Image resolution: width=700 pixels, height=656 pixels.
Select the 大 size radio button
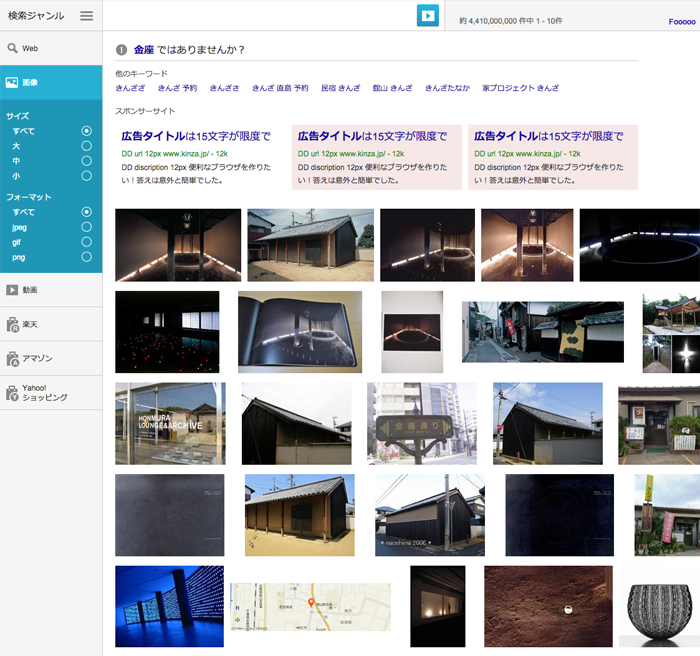(x=86, y=146)
